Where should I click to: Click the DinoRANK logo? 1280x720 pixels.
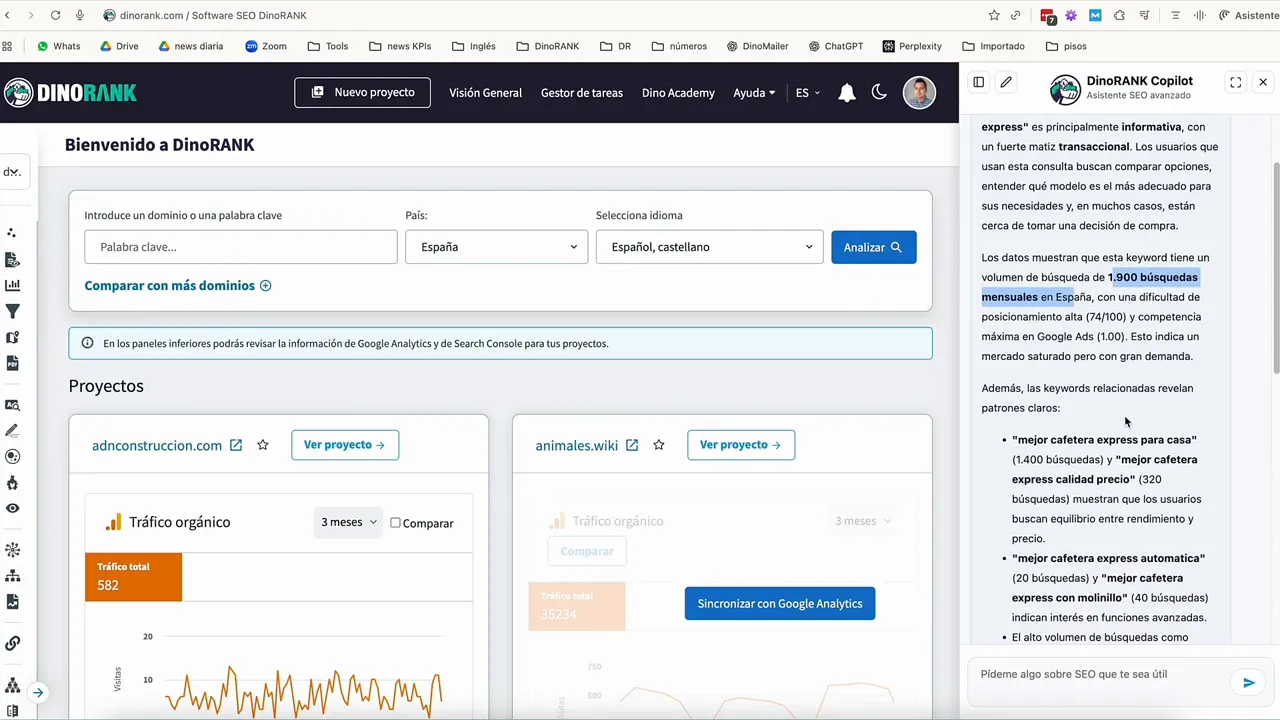pyautogui.click(x=70, y=93)
